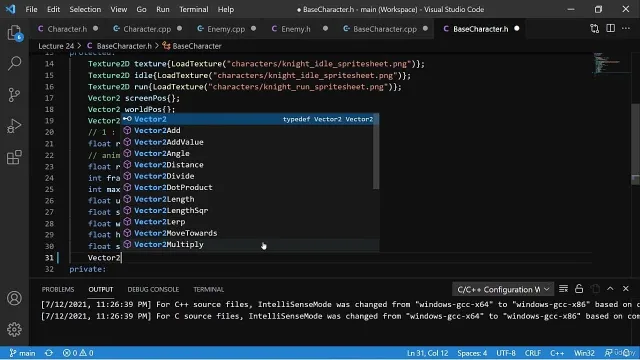Screen dimensions: 640x360
Task: Switch to Enemy.cpp tab
Action: coord(226,29)
